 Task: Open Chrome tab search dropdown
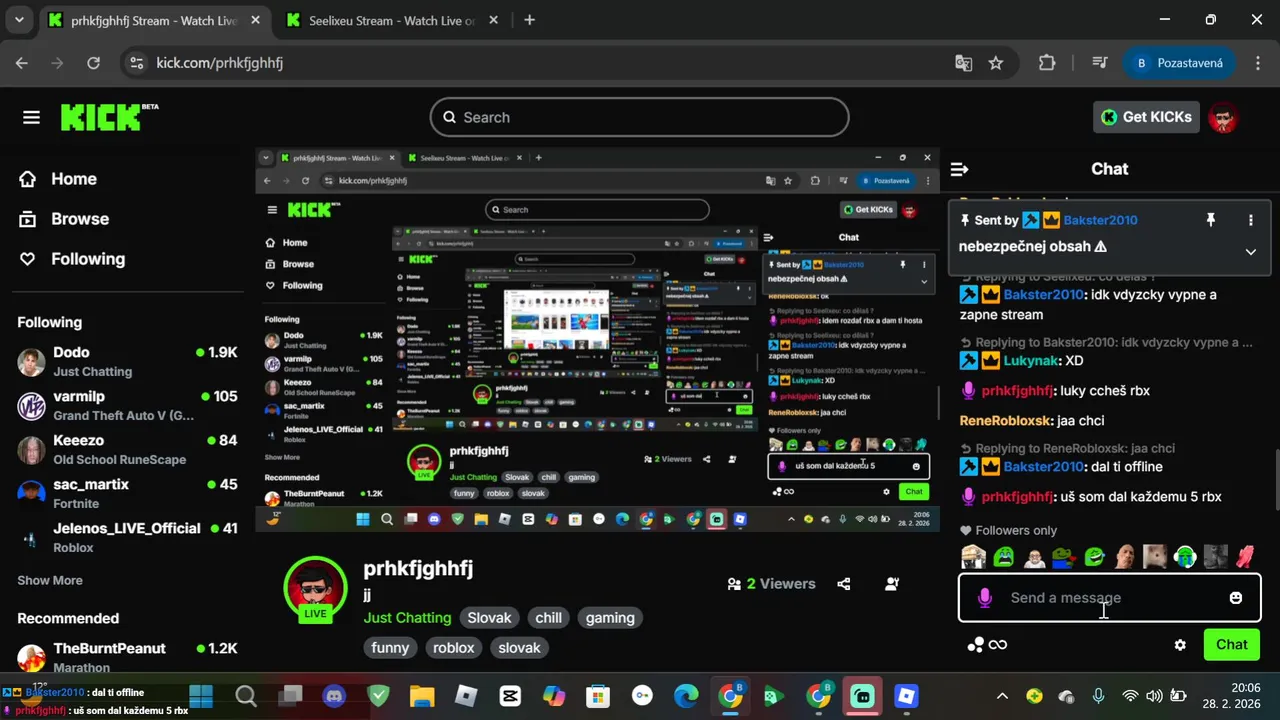pos(18,20)
